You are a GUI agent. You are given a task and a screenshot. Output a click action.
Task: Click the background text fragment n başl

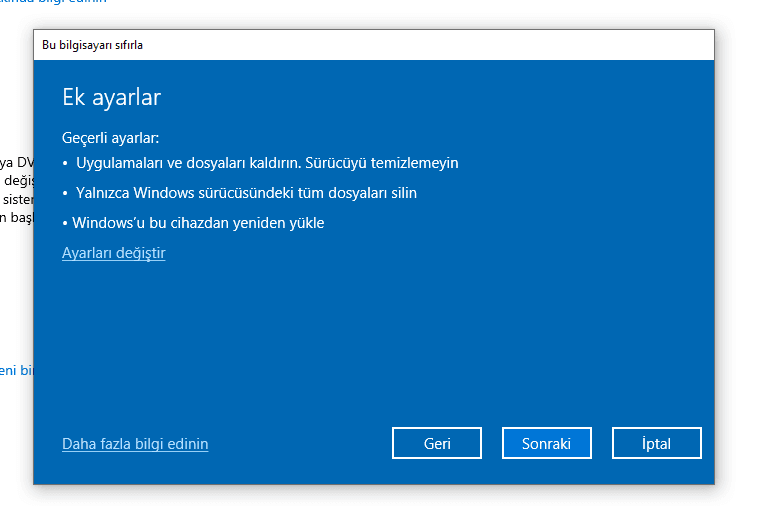point(16,218)
